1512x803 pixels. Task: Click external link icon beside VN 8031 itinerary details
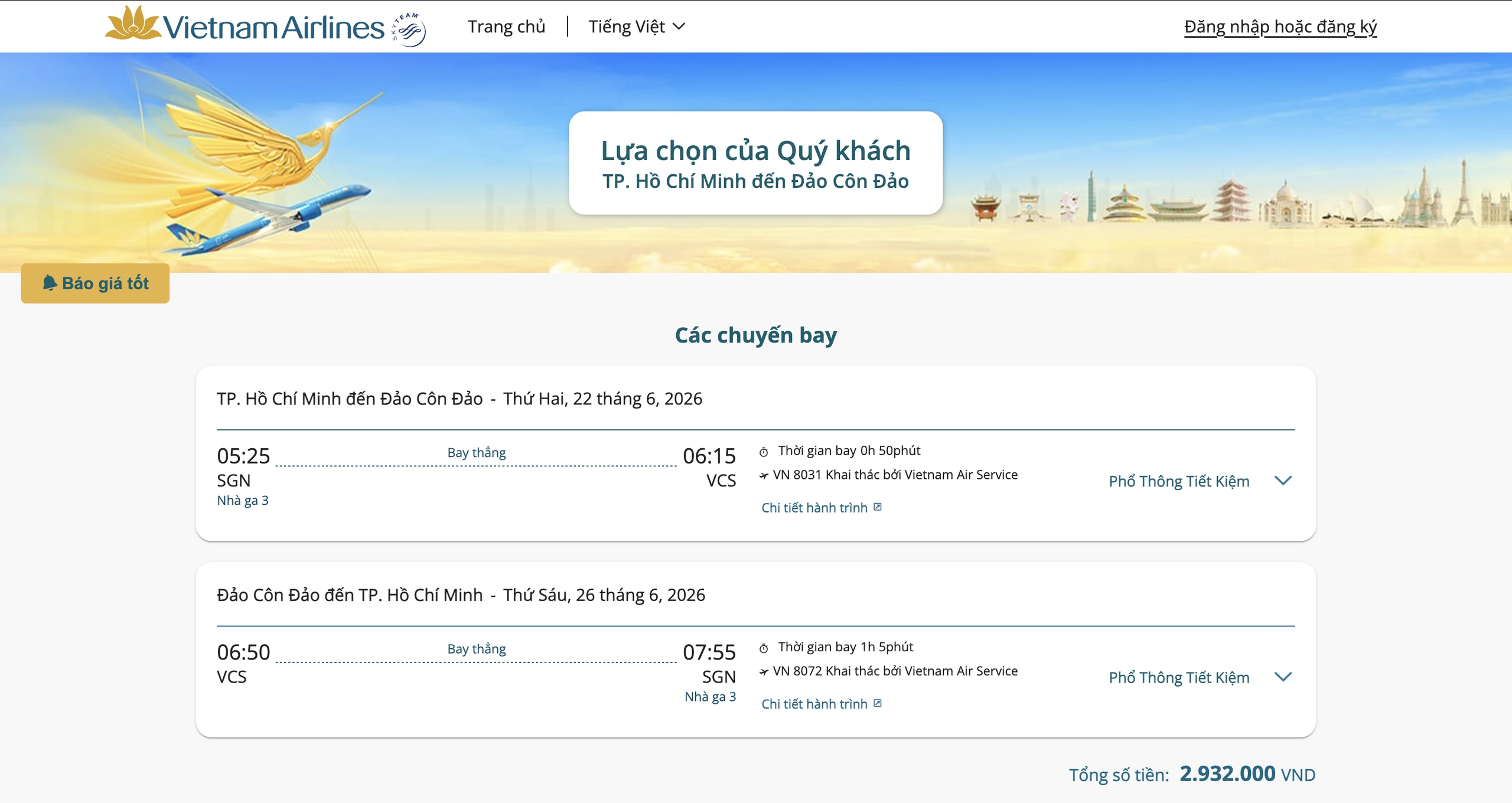pyautogui.click(x=878, y=507)
